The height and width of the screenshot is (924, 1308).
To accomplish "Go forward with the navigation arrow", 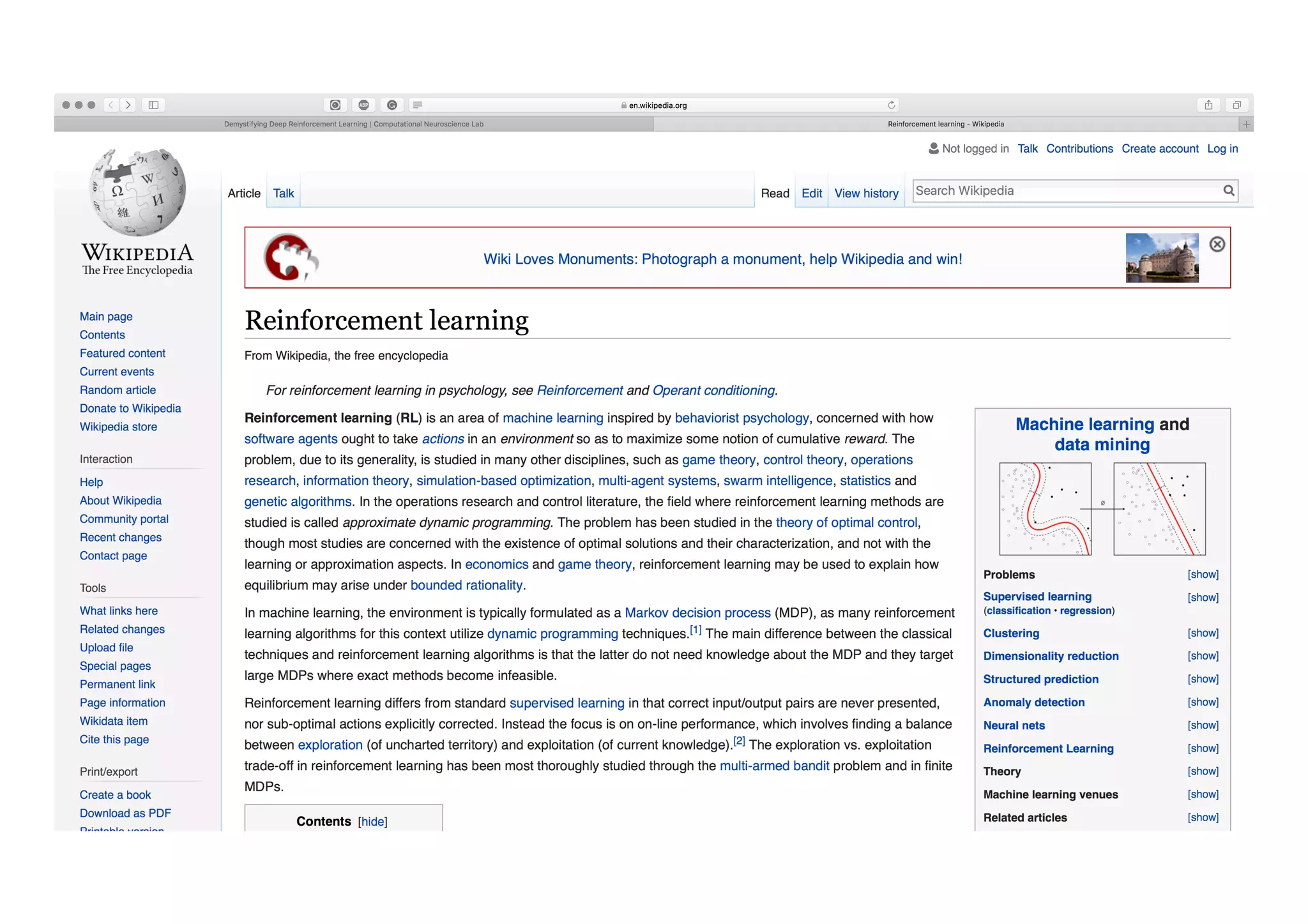I will click(x=128, y=105).
